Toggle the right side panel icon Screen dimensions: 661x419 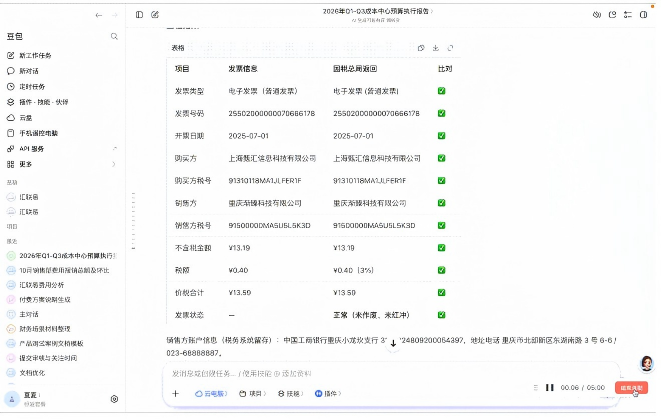coord(644,15)
